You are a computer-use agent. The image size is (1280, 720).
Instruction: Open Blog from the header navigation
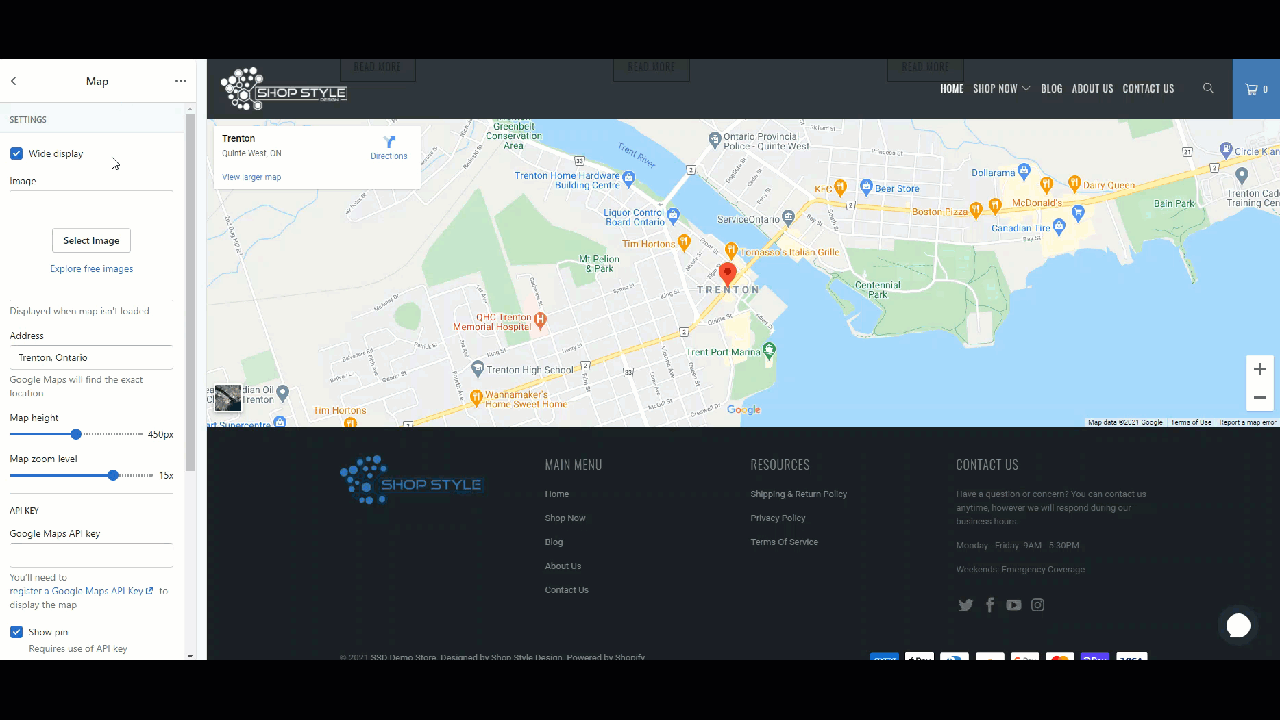(1052, 89)
